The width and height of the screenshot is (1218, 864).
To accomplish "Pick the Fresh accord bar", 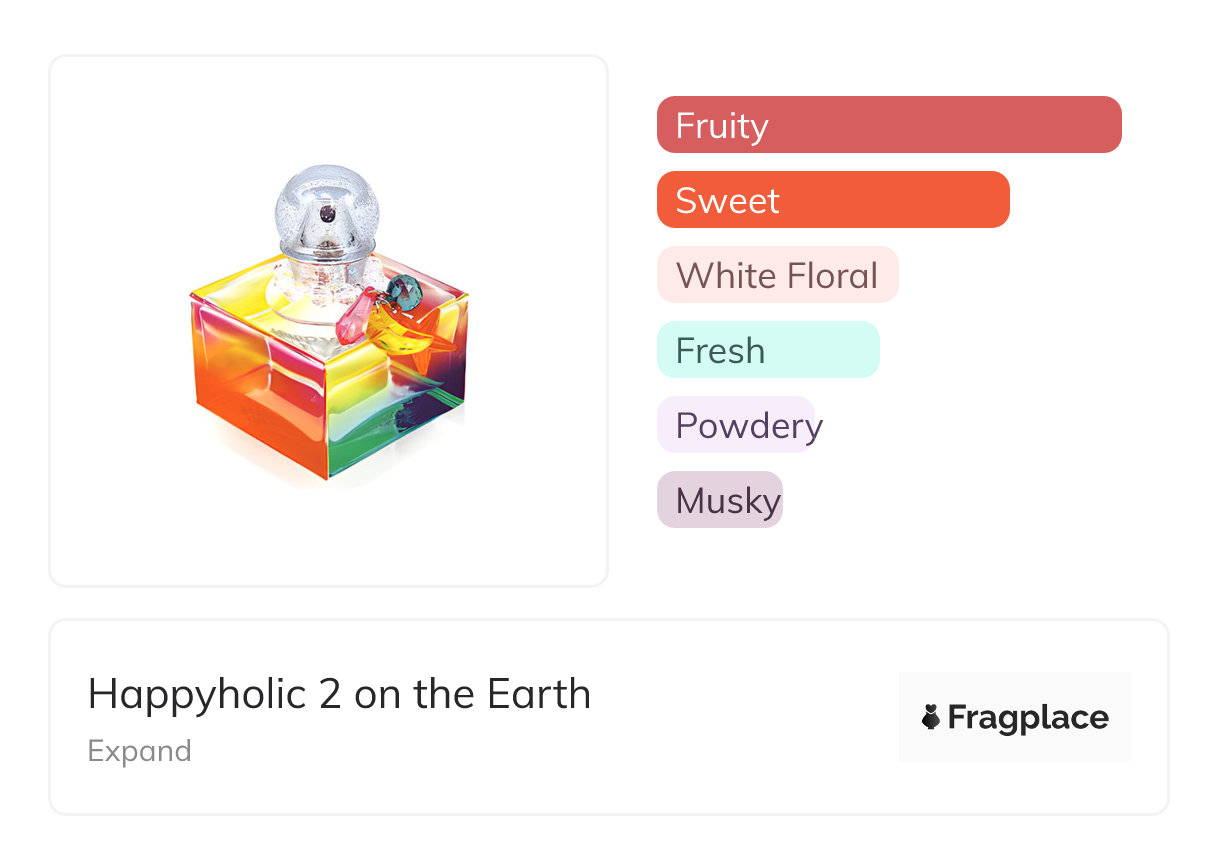I will 767,350.
